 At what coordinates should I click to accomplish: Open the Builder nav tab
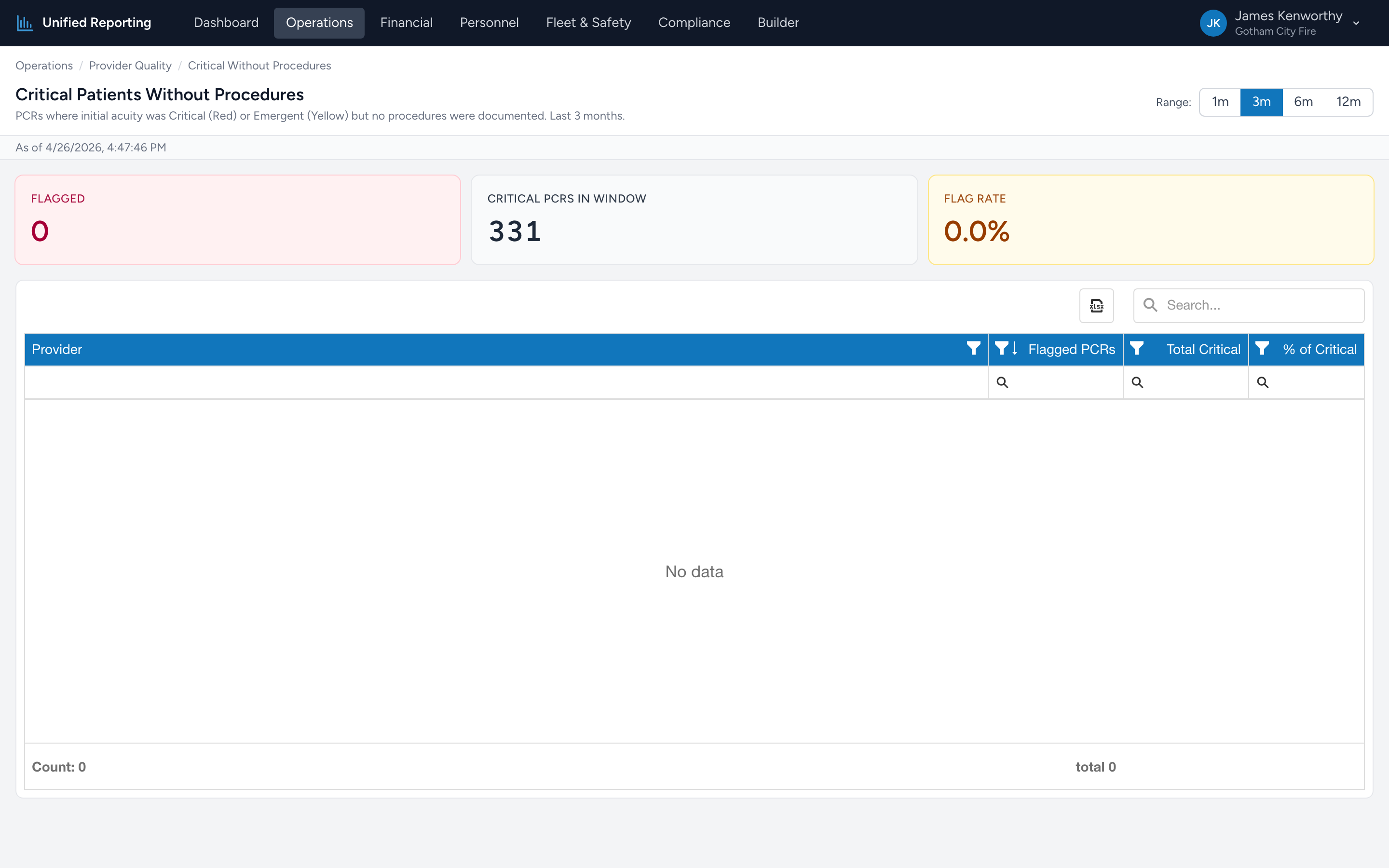tap(778, 23)
